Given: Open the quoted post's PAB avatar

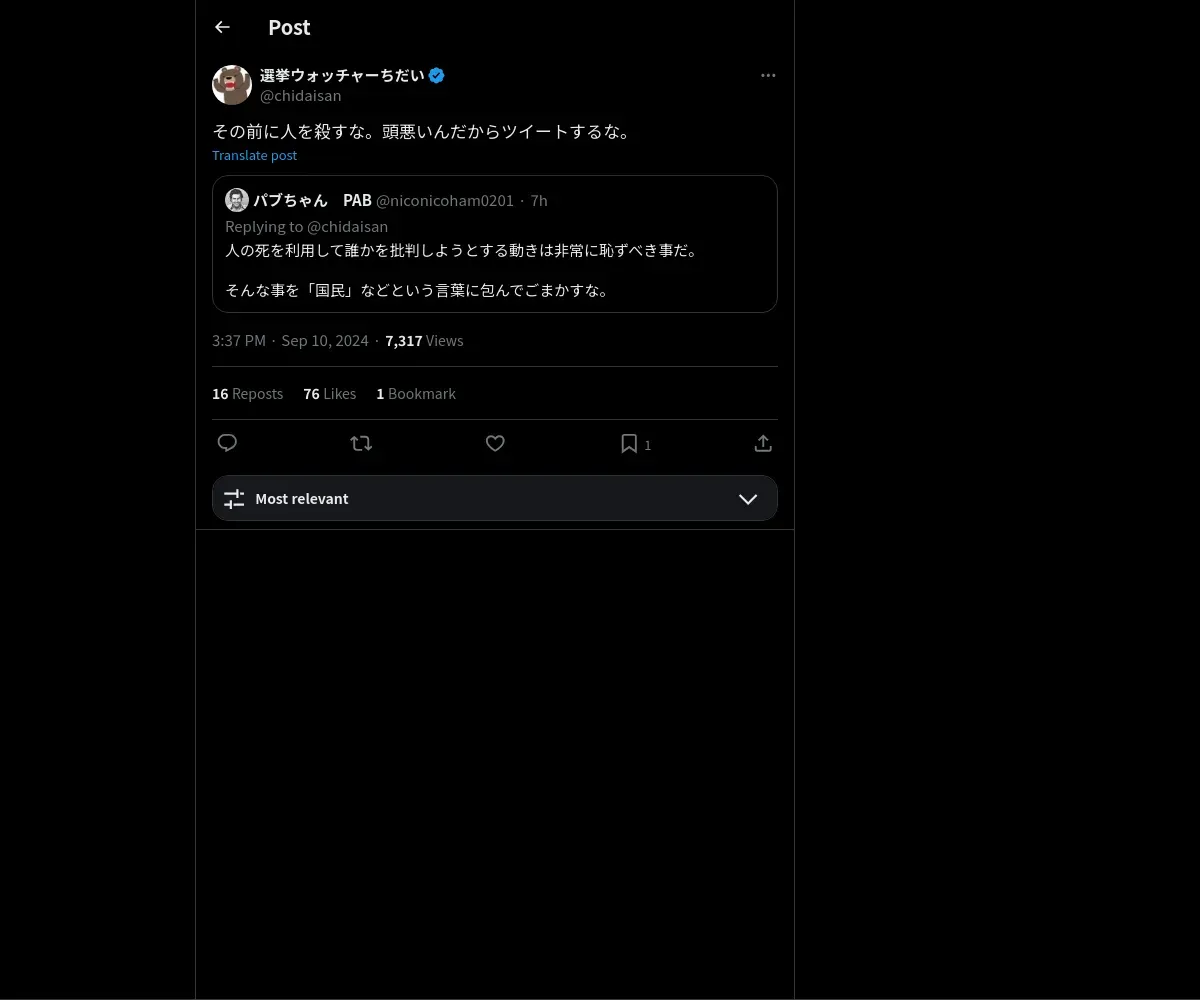Looking at the screenshot, I should pos(237,200).
